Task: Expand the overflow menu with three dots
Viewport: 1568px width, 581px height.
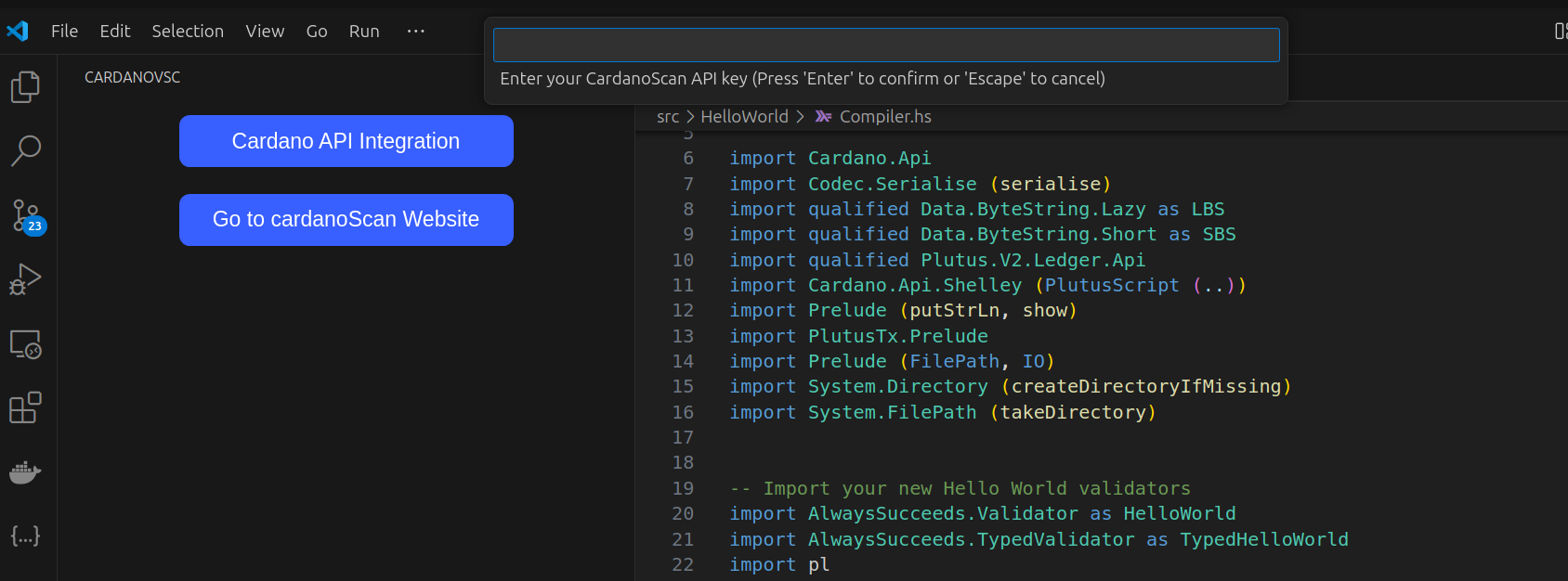Action: pos(415,31)
